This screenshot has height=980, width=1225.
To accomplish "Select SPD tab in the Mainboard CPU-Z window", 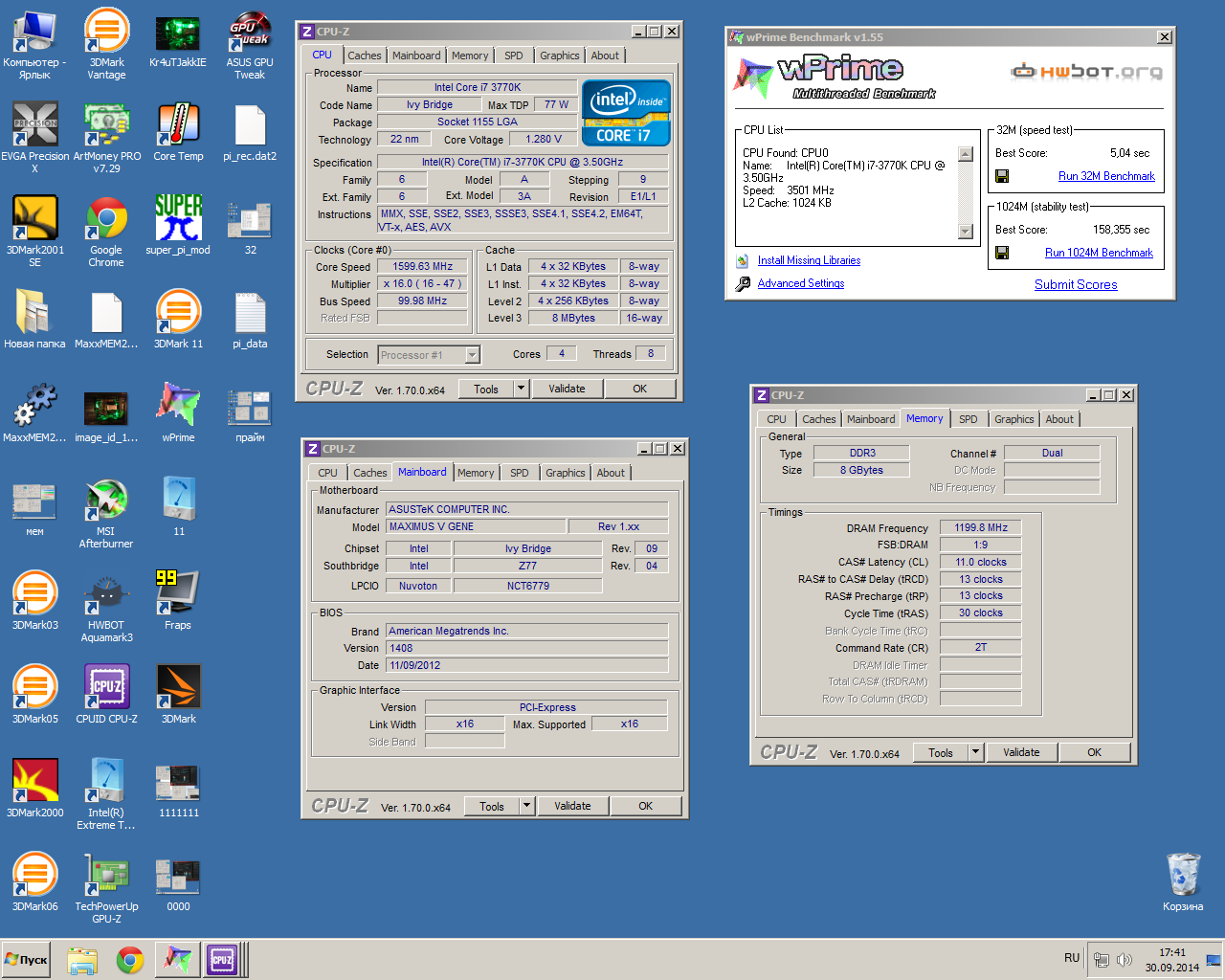I will pos(520,473).
